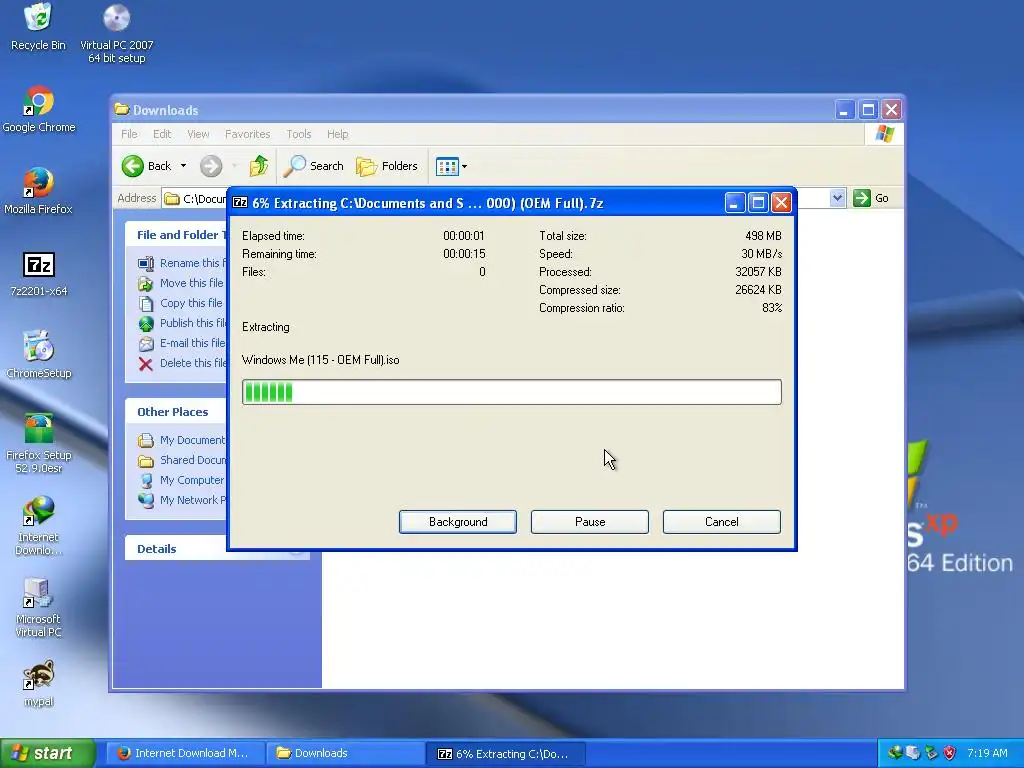Select the 7z2201-x64 installer icon
This screenshot has height=768, width=1024.
[x=39, y=274]
